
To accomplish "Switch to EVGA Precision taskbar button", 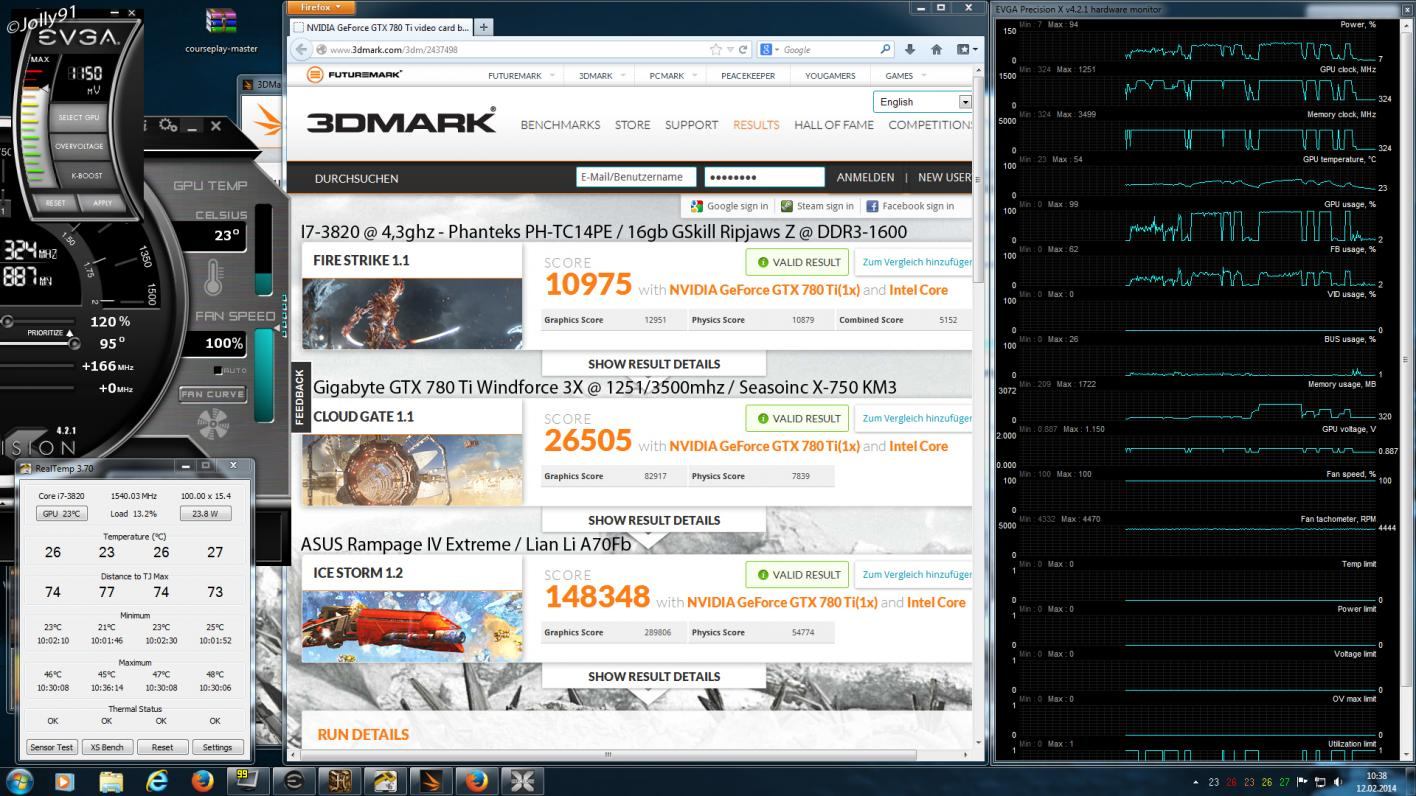I will (x=293, y=781).
